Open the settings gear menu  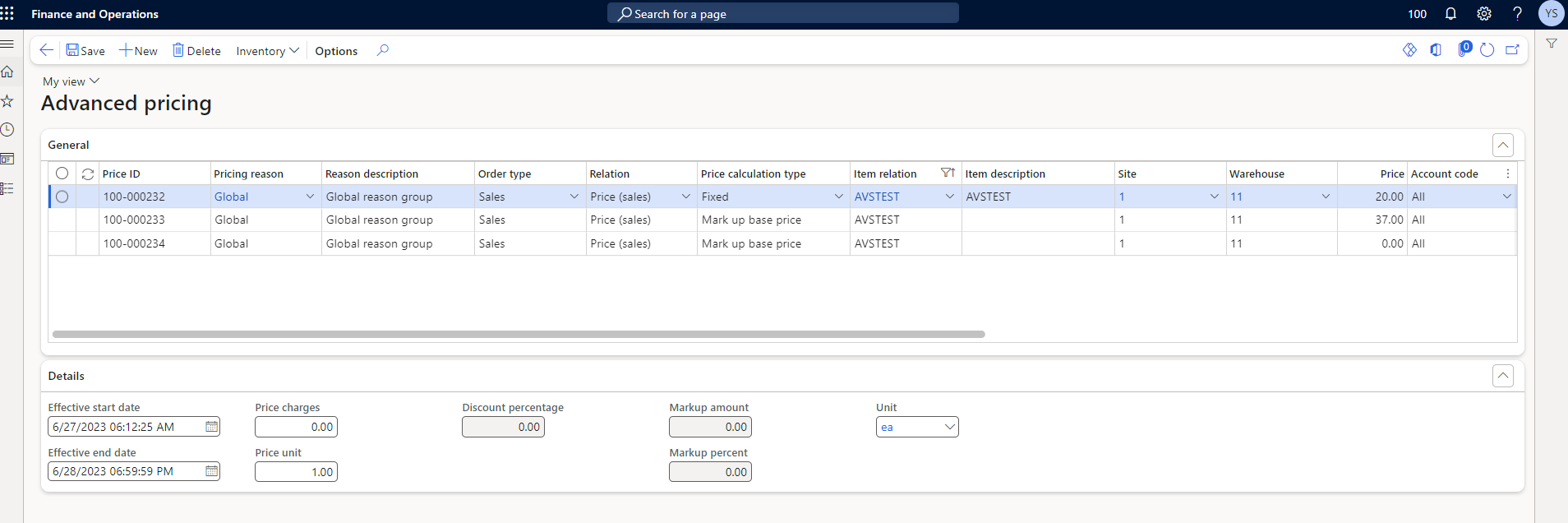tap(1484, 13)
